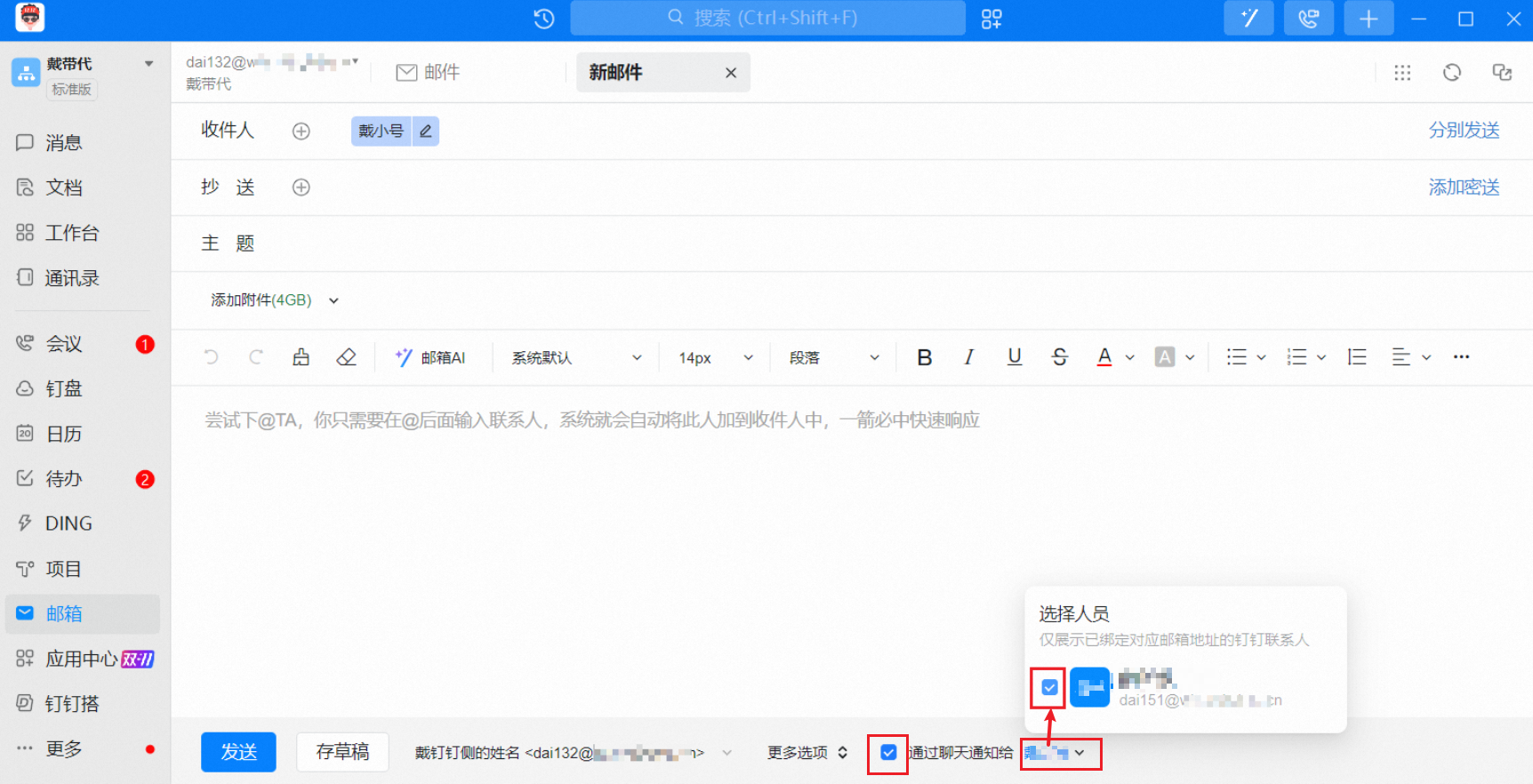The height and width of the screenshot is (784, 1533).
Task: Open the font color A picker
Action: (x=1104, y=357)
